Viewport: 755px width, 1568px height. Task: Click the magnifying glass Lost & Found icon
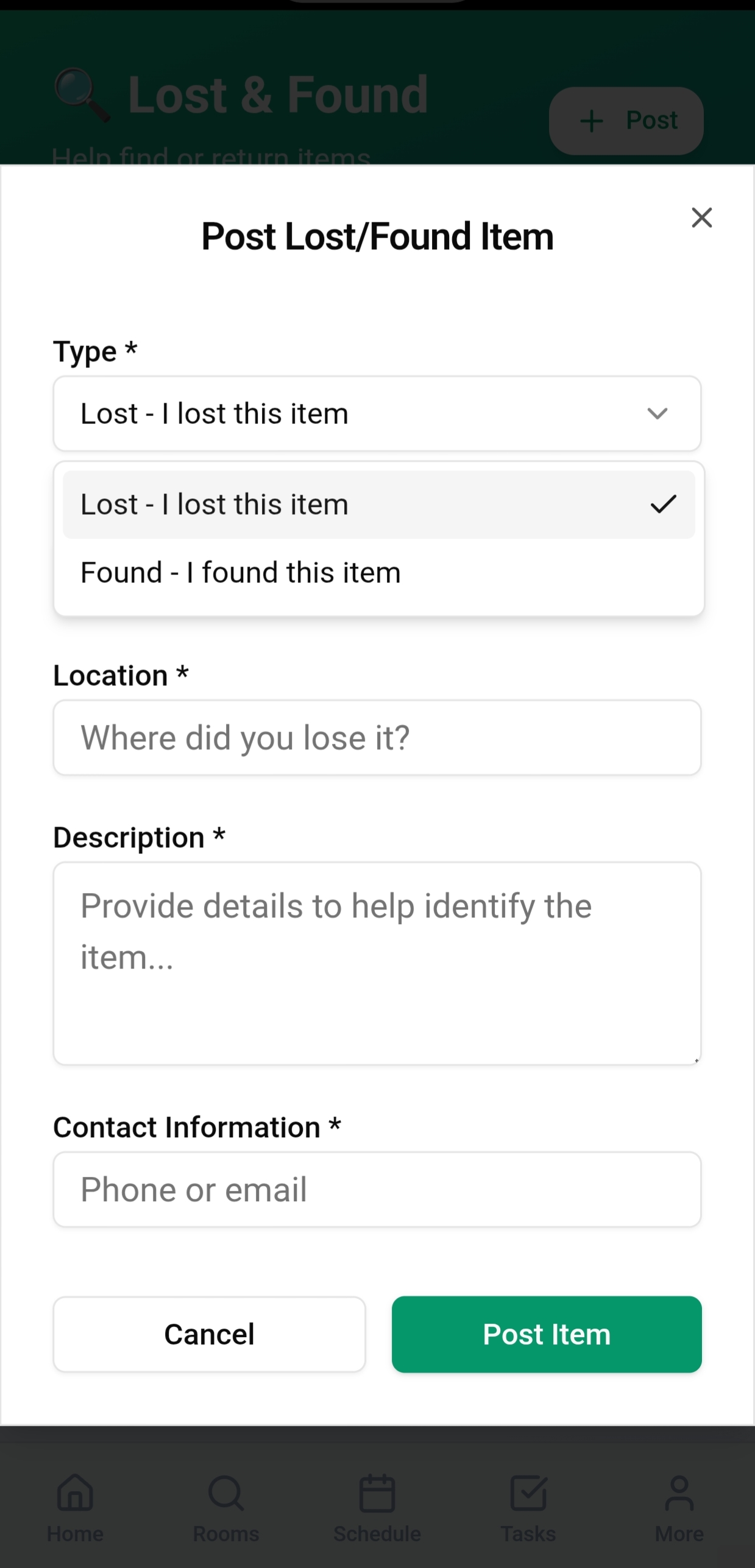pyautogui.click(x=82, y=95)
